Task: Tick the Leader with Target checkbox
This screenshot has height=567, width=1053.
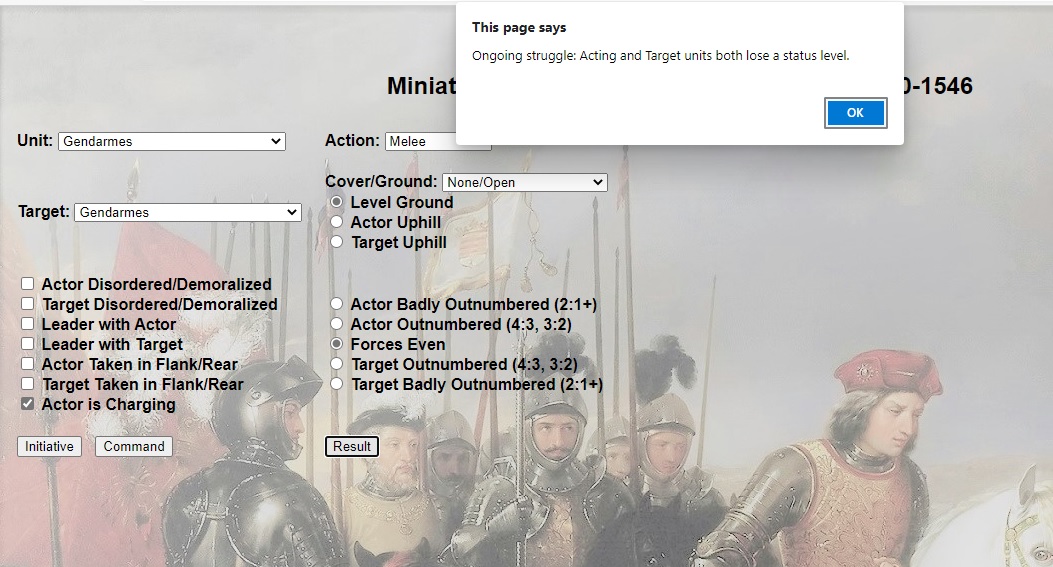Action: pyautogui.click(x=28, y=344)
